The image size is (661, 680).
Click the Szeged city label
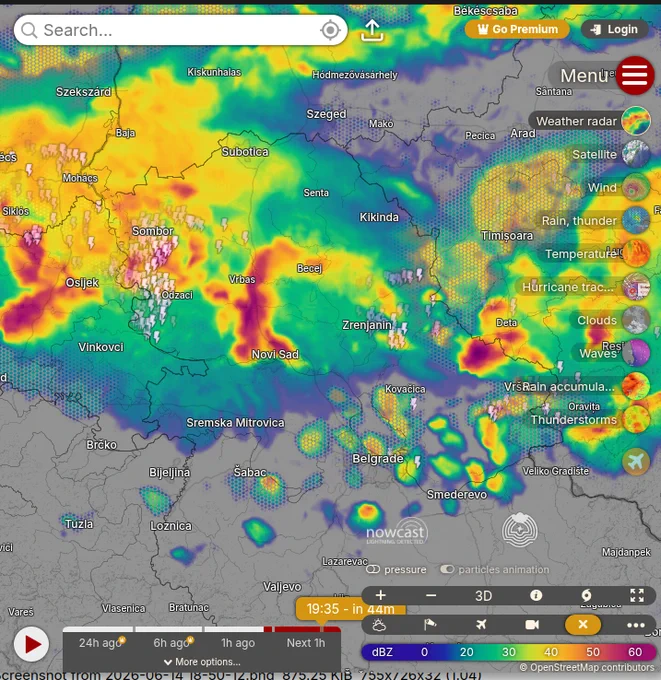pos(326,114)
